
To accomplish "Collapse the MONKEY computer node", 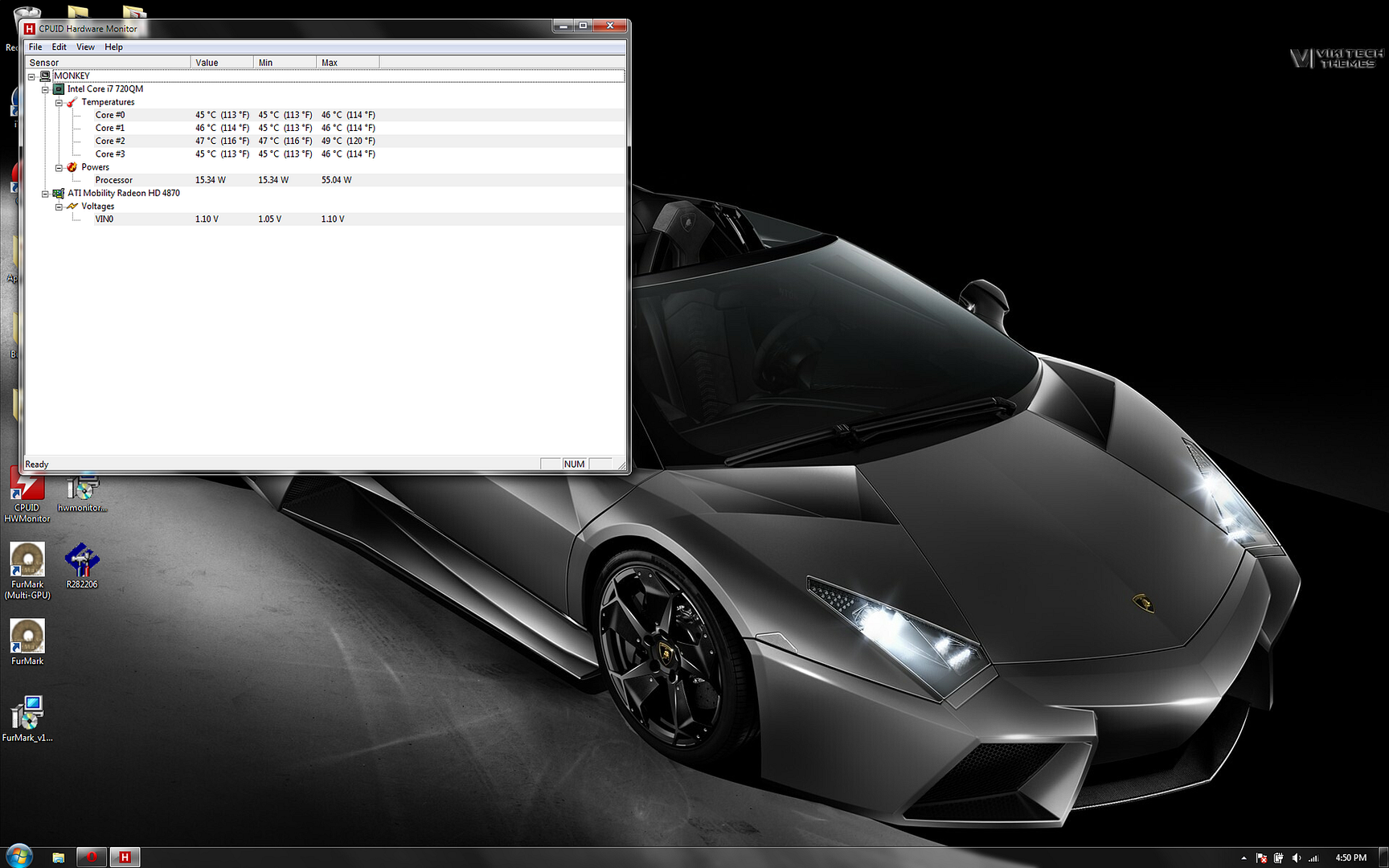I will pos(31,76).
